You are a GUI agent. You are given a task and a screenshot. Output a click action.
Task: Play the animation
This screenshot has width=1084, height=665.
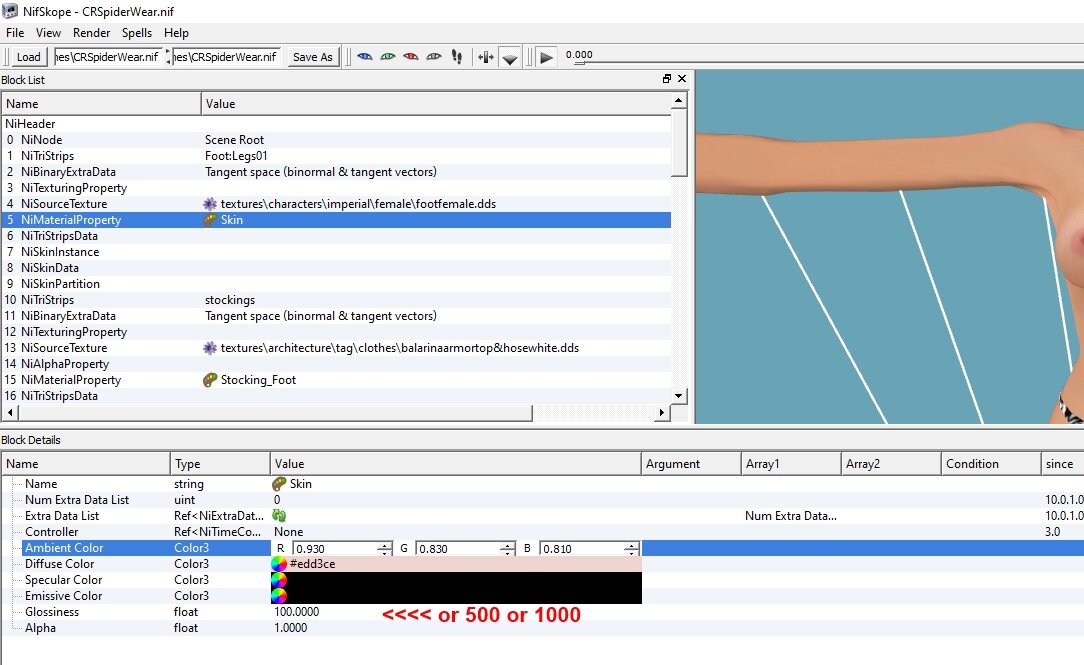pos(546,57)
